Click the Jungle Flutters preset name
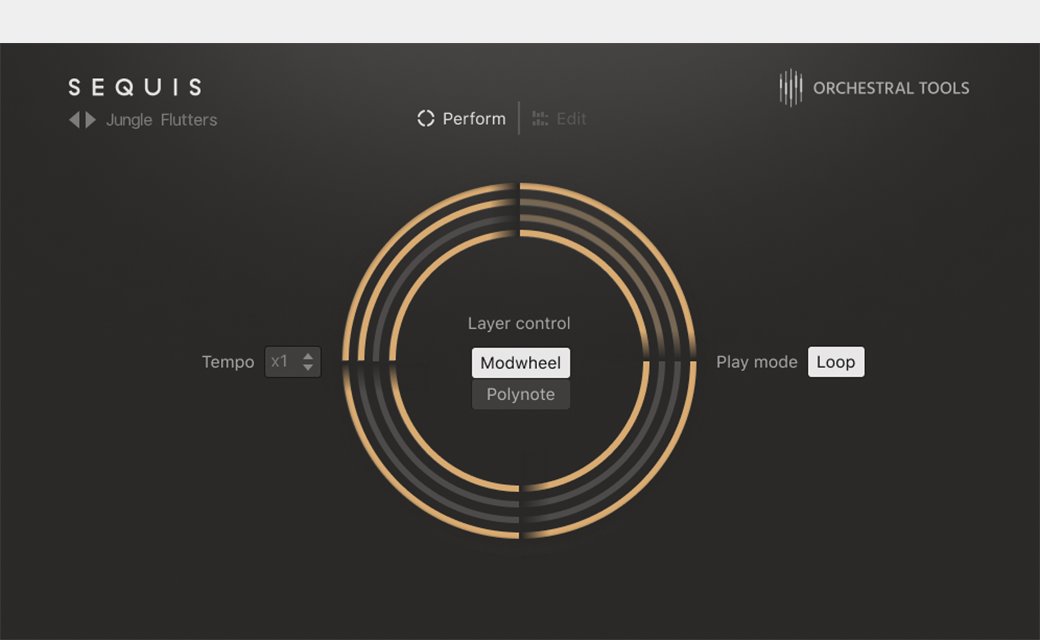Viewport: 1040px width, 640px height. point(162,120)
